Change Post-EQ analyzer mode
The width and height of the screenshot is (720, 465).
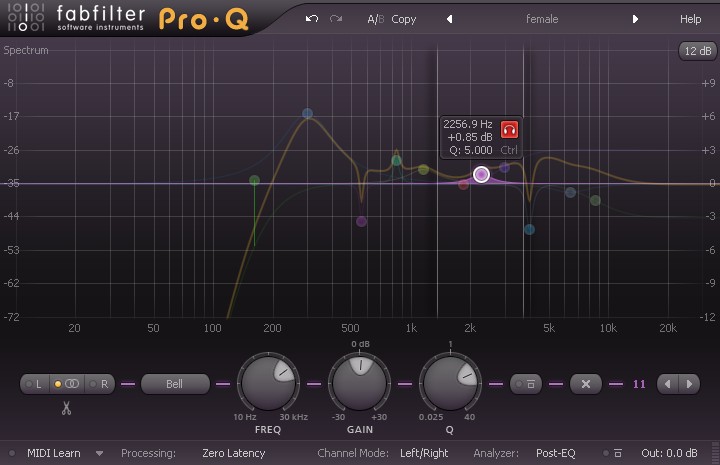pyautogui.click(x=556, y=453)
